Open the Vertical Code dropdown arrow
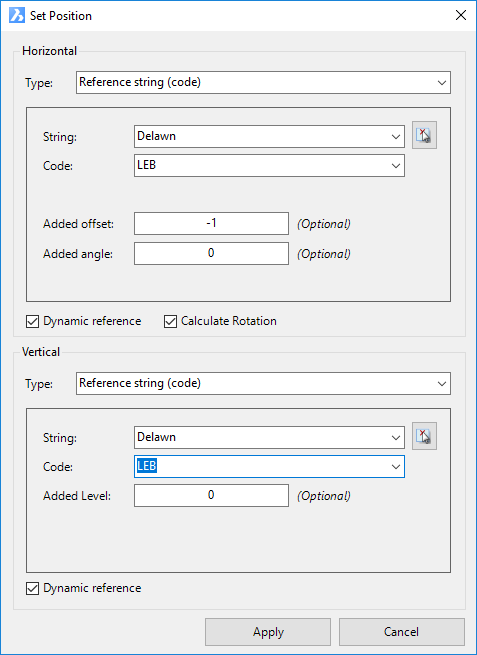Screen dimensions: 477x655 pos(396,467)
